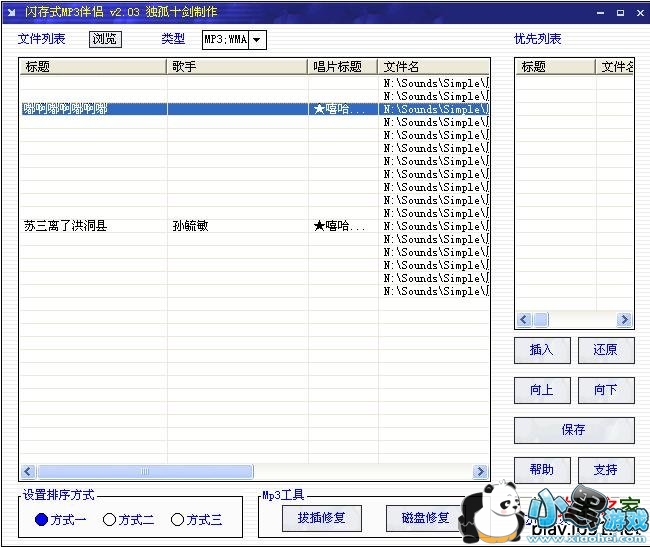Select the highlighted 嘟啊嘟啊嘟啊嘟 row
The height and width of the screenshot is (547, 650).
coord(255,109)
